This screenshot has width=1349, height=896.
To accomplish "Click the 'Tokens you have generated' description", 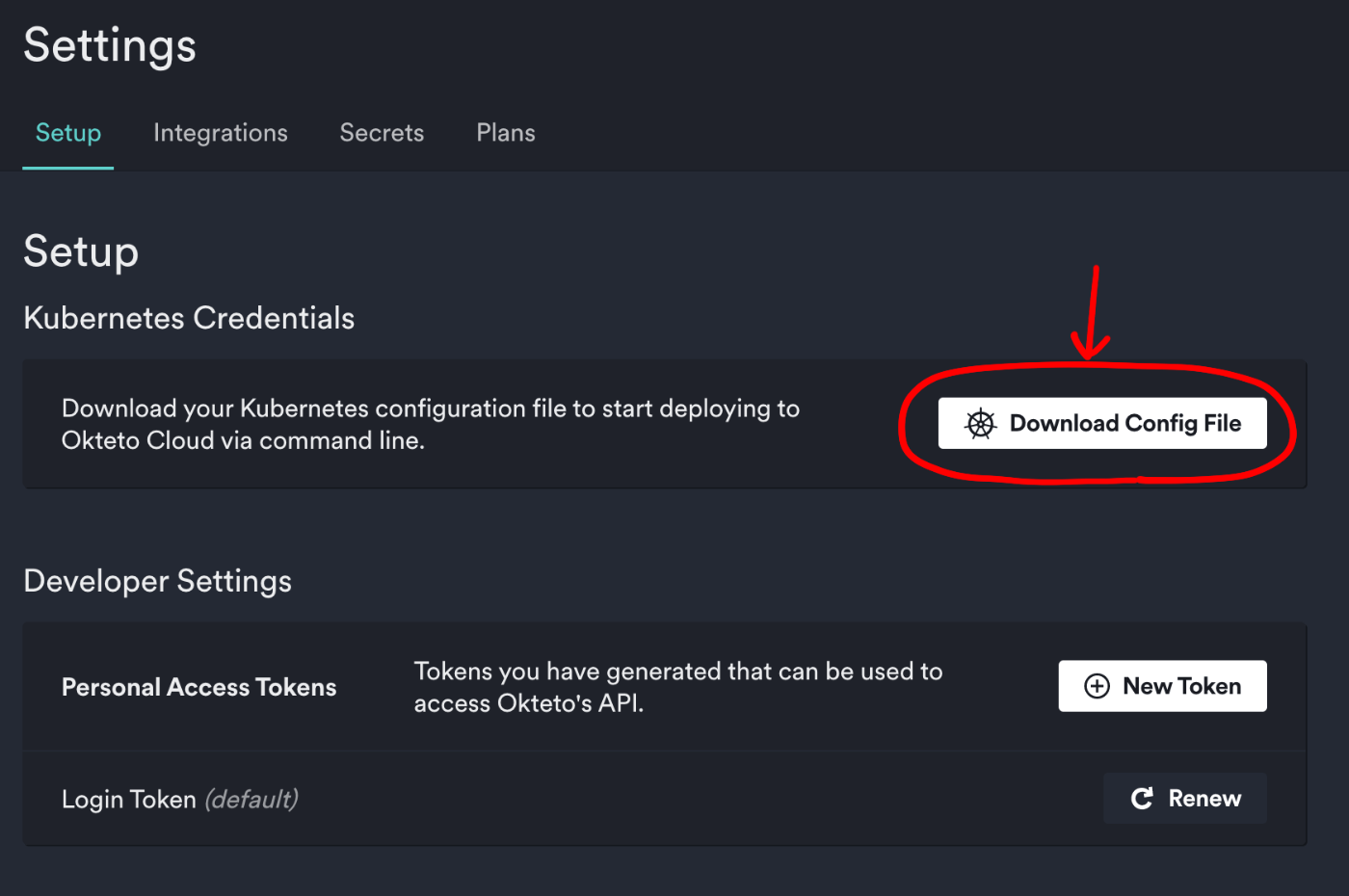I will (x=678, y=687).
